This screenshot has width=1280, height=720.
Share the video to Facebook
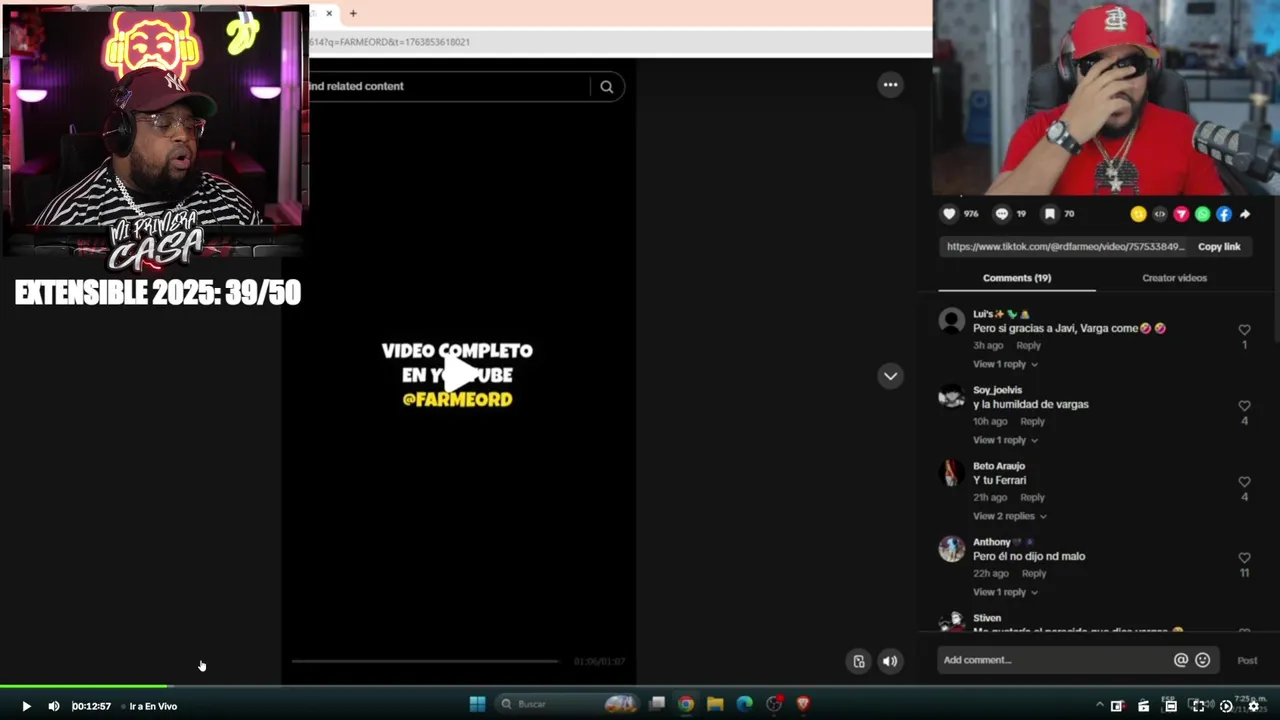coord(1223,214)
